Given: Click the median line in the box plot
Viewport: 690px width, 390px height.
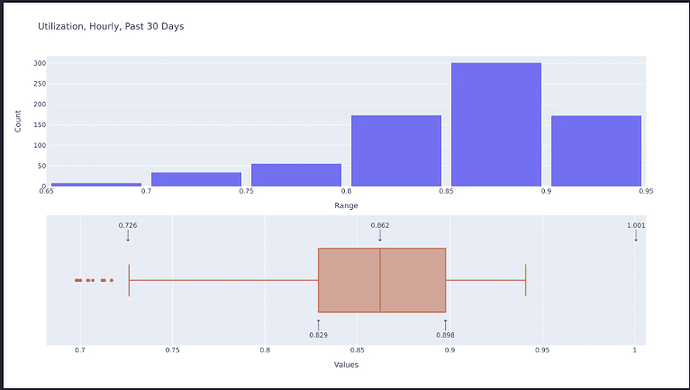Looking at the screenshot, I should pos(380,280).
